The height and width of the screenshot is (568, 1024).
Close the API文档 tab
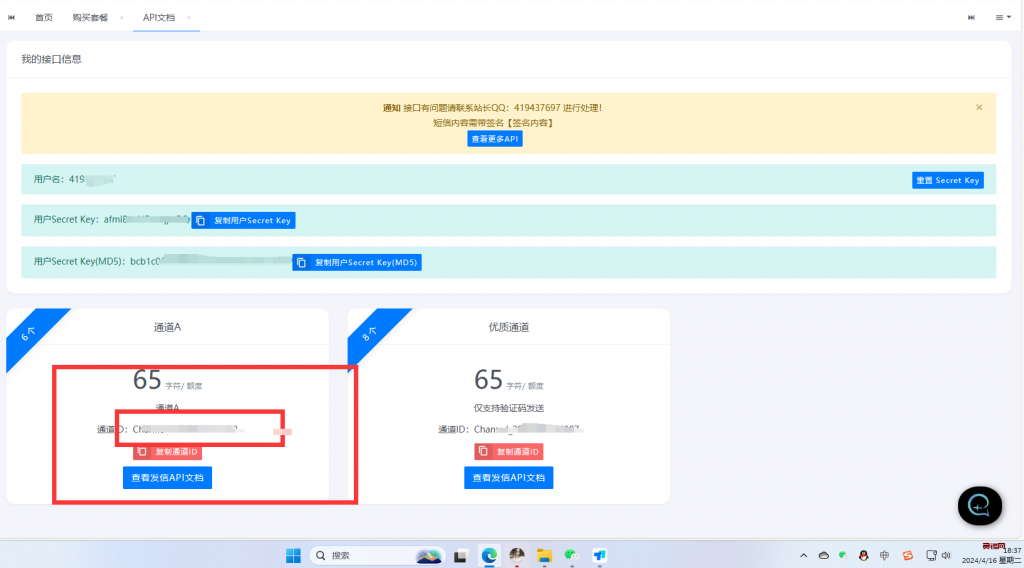189,18
